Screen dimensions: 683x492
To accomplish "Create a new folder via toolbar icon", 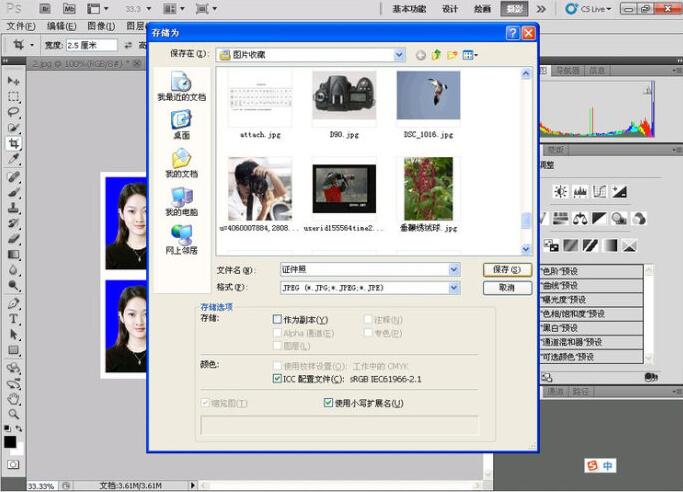I will 452,54.
